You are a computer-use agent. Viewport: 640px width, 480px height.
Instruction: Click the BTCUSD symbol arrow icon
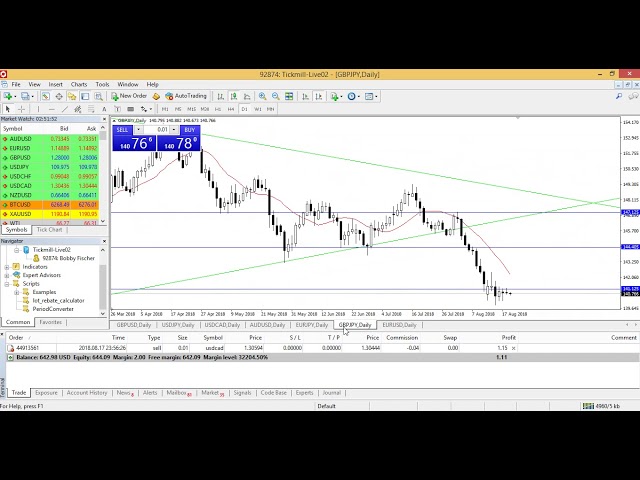[x=6, y=205]
